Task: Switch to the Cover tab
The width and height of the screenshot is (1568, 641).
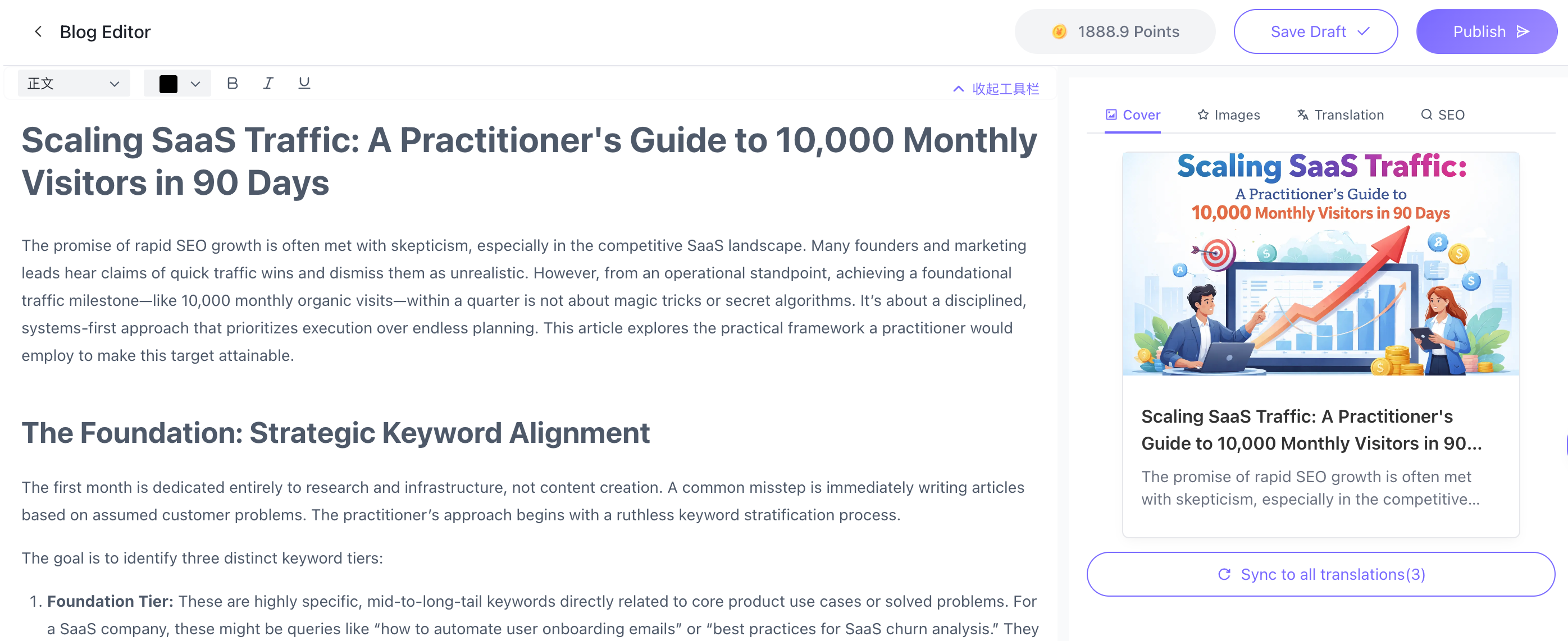Action: (x=1132, y=115)
